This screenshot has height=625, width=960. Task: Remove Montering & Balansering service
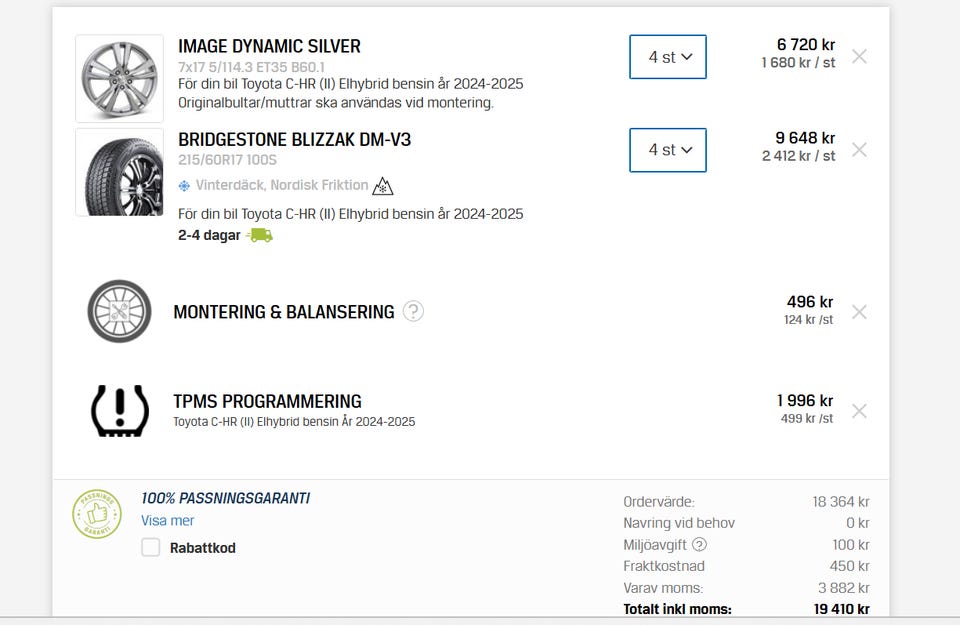pos(859,312)
